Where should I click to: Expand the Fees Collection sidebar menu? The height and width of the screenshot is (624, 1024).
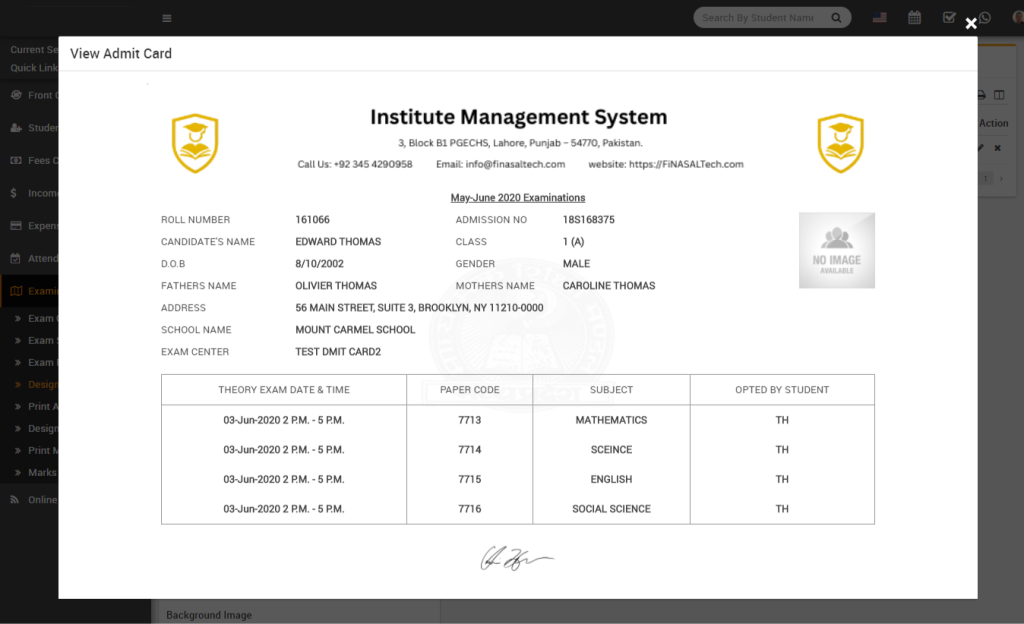30,160
